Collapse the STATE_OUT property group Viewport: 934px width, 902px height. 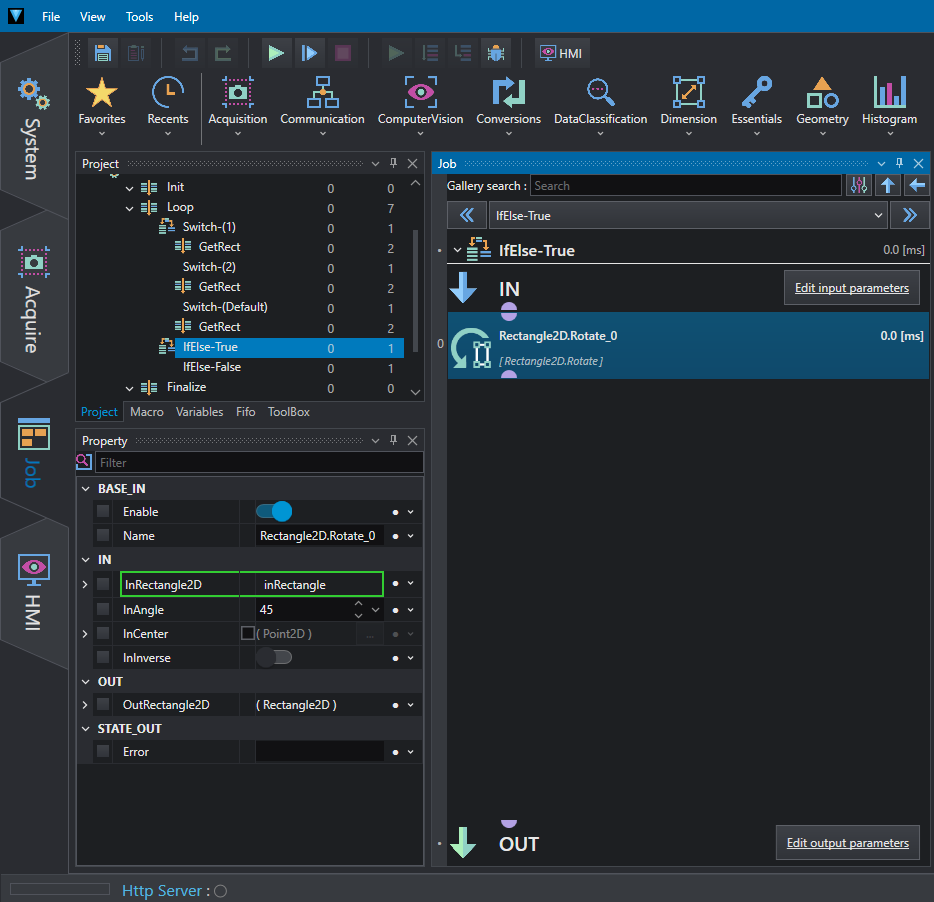coord(86,729)
